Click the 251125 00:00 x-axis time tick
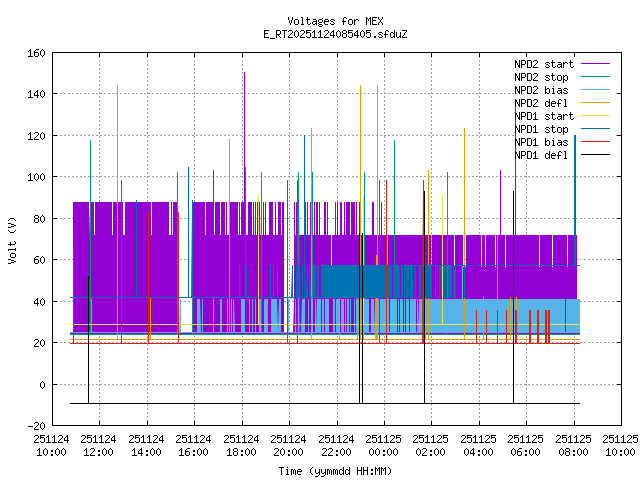 (384, 445)
